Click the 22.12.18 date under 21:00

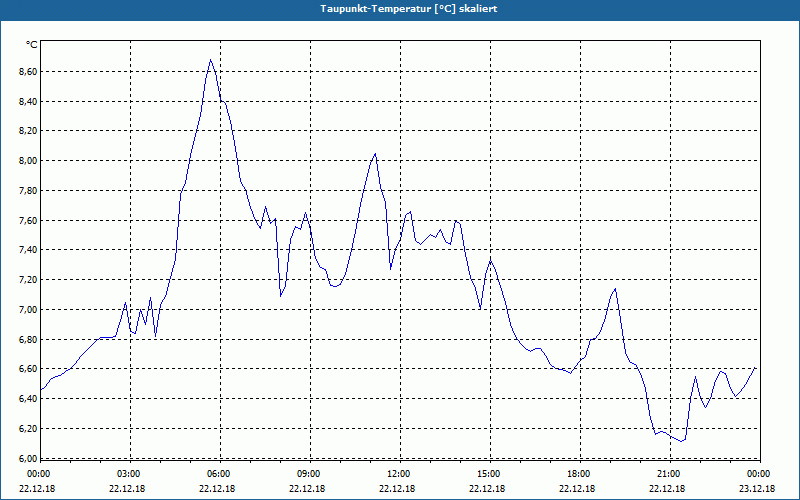click(667, 488)
